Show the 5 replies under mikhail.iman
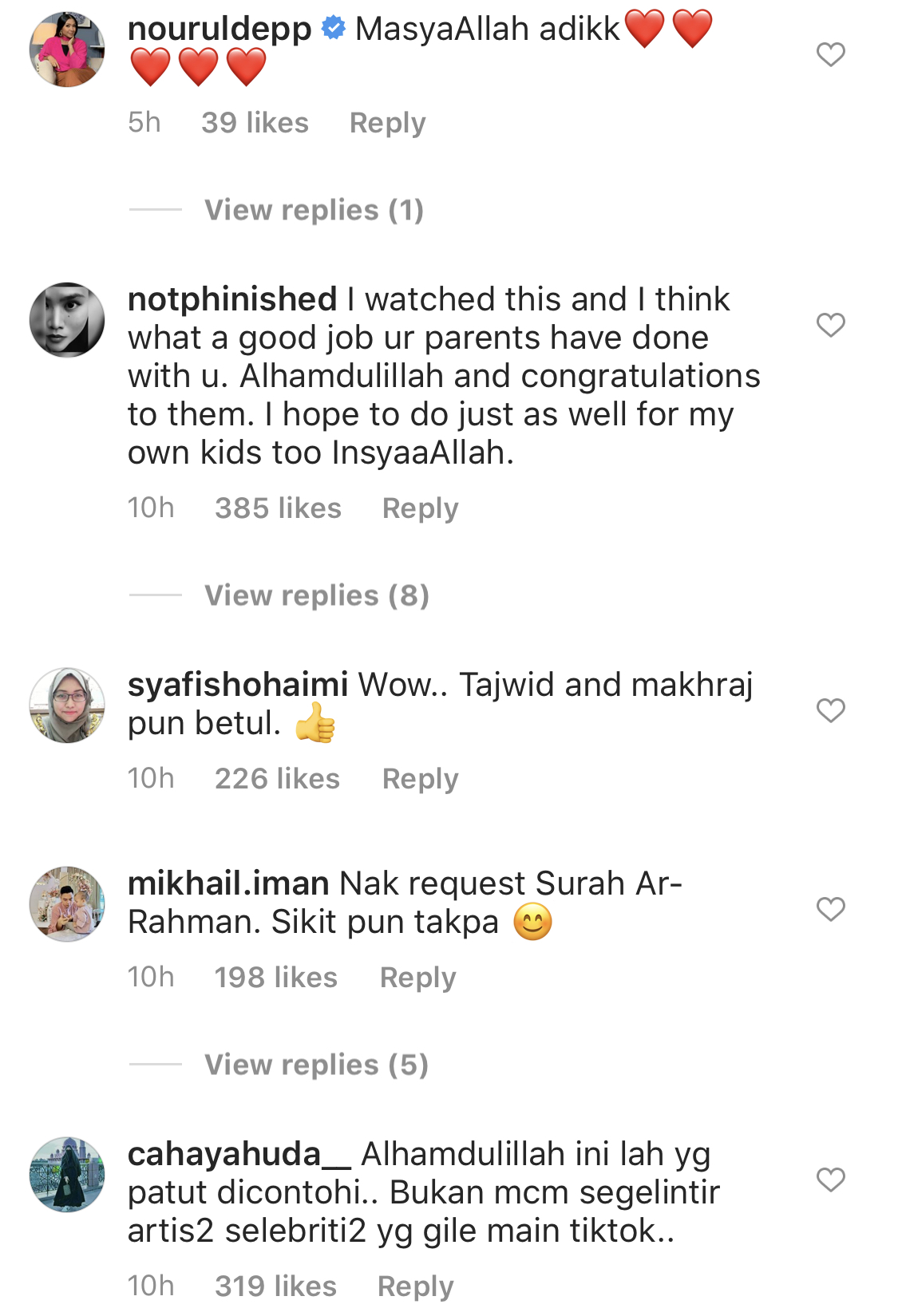This screenshot has height=1316, width=898. pyautogui.click(x=316, y=1065)
